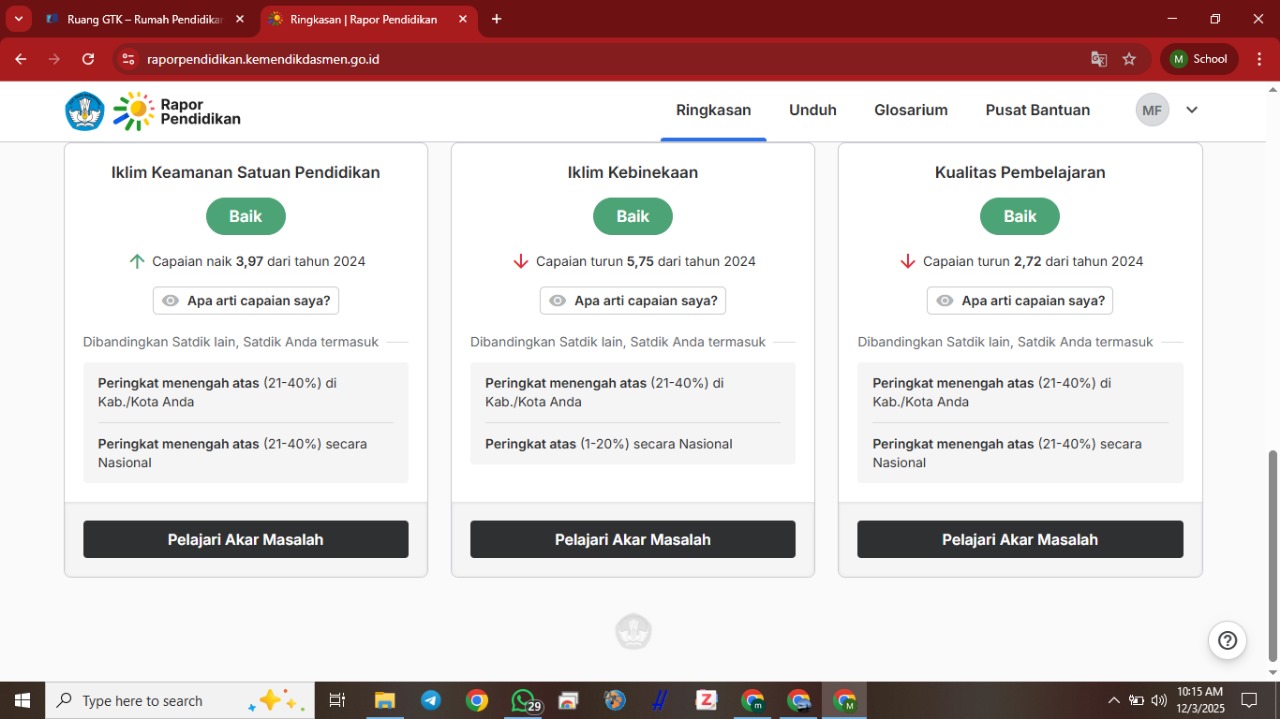
Task: Open the Chrome tab search dropdown
Action: pyautogui.click(x=18, y=19)
